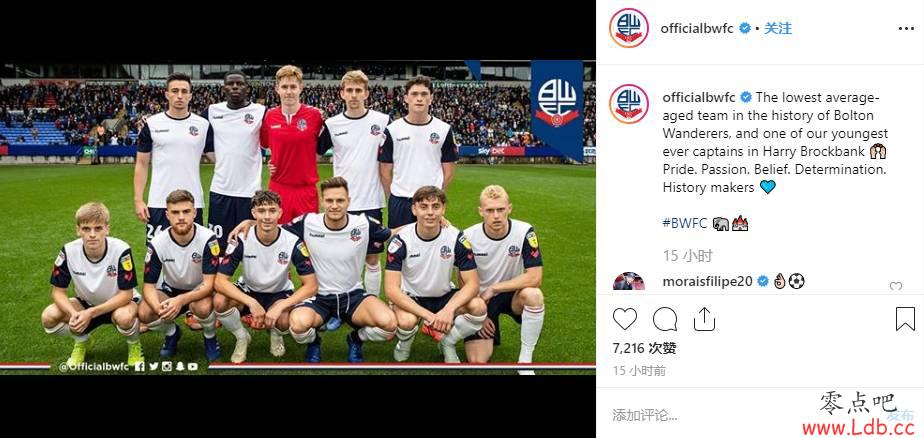Follow officialbwfc via the 关注 button
The width and height of the screenshot is (924, 438).
[778, 28]
